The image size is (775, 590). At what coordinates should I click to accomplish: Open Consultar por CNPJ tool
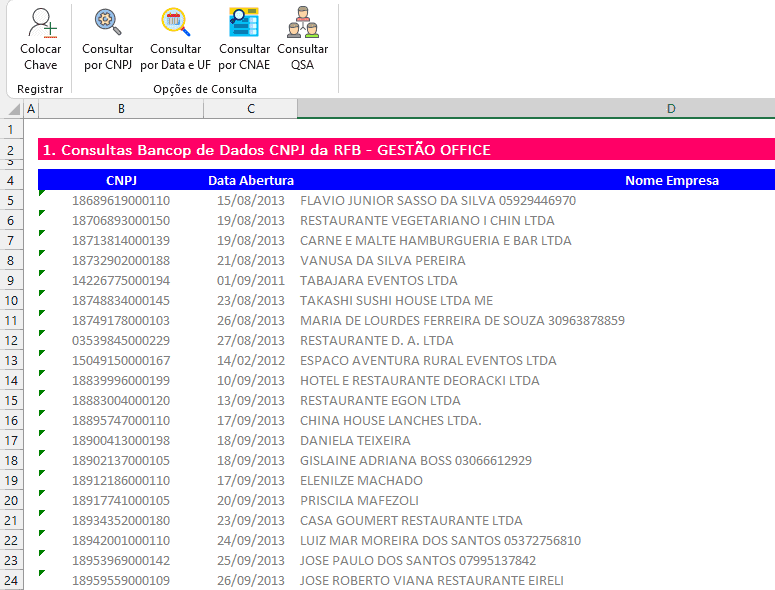point(107,24)
